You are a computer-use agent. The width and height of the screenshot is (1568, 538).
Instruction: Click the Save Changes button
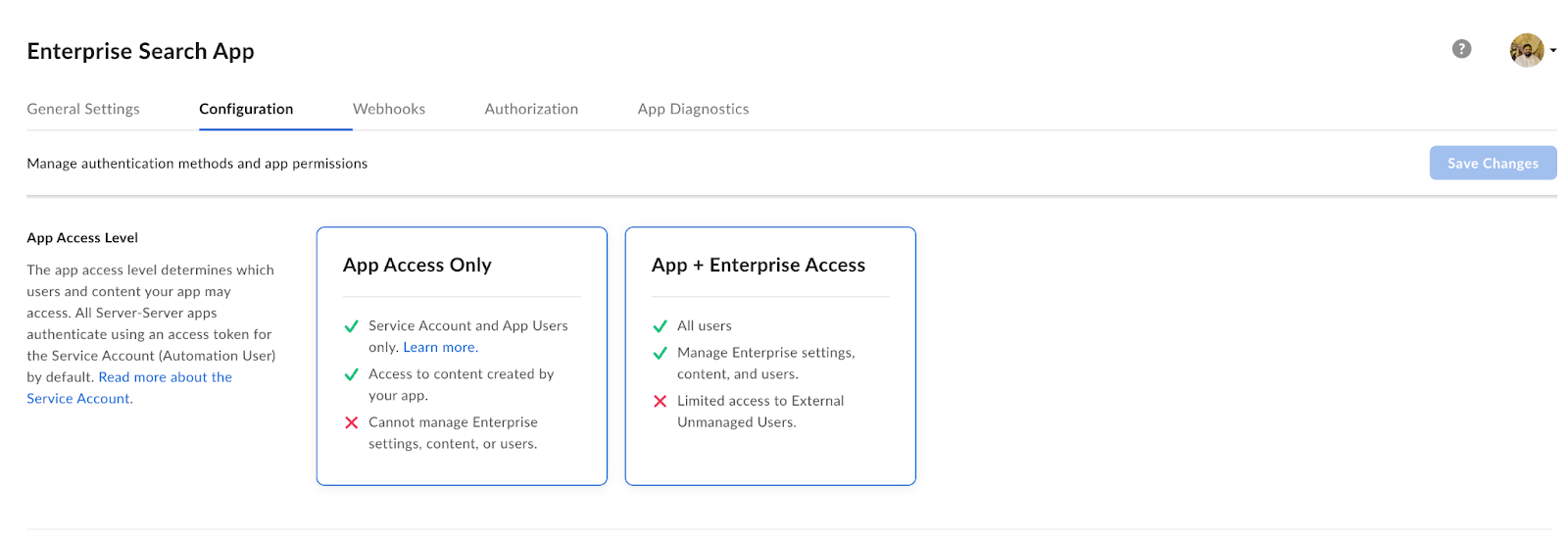pyautogui.click(x=1493, y=164)
